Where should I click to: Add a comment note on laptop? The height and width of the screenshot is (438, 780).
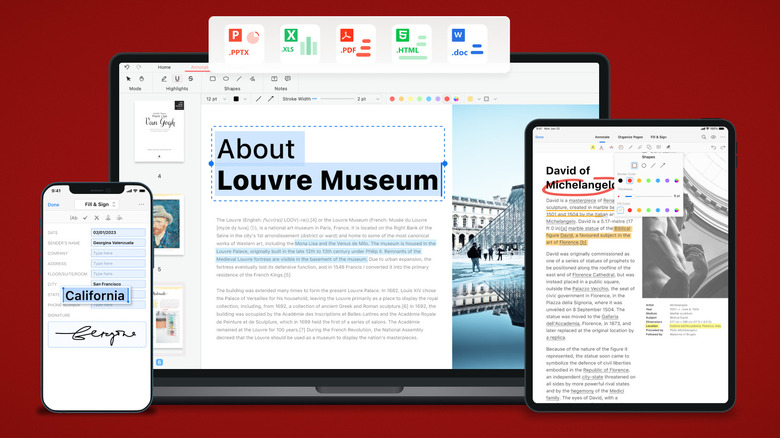pyautogui.click(x=288, y=79)
